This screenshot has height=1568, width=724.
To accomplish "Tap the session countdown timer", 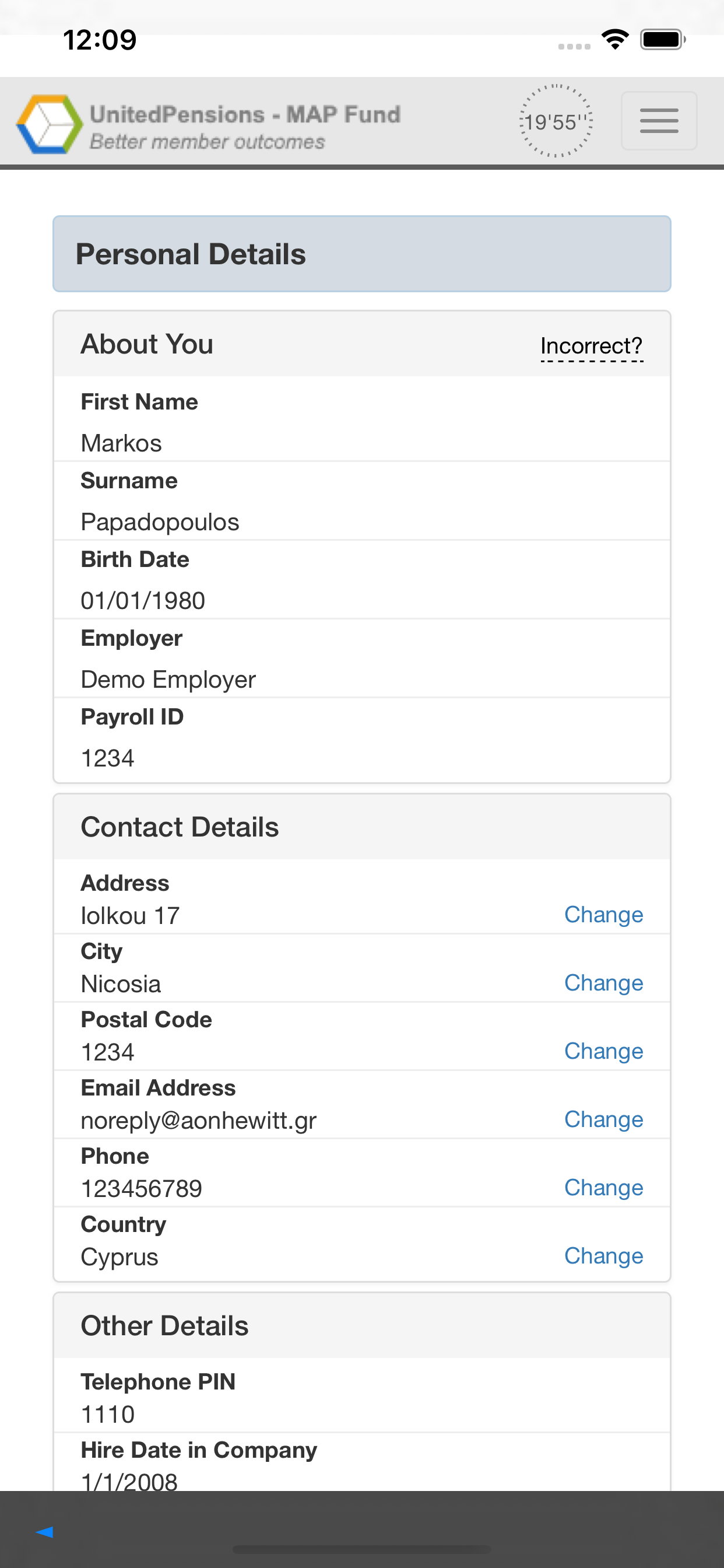I will (555, 122).
